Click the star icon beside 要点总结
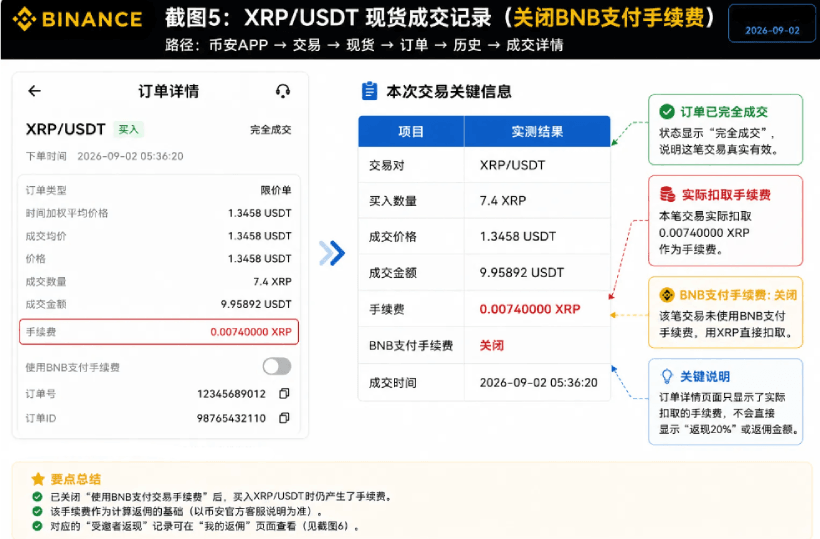 pos(38,479)
